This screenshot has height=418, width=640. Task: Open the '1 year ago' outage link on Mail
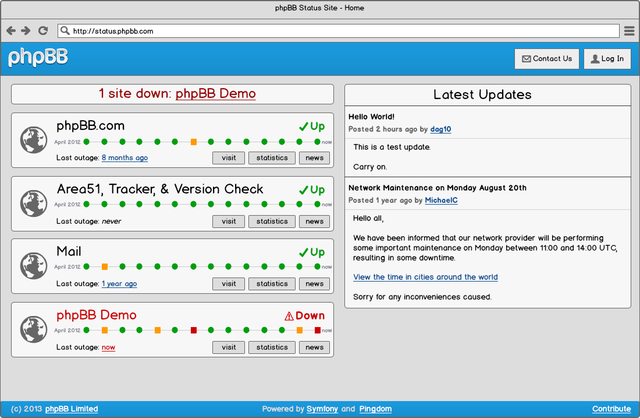tap(119, 284)
